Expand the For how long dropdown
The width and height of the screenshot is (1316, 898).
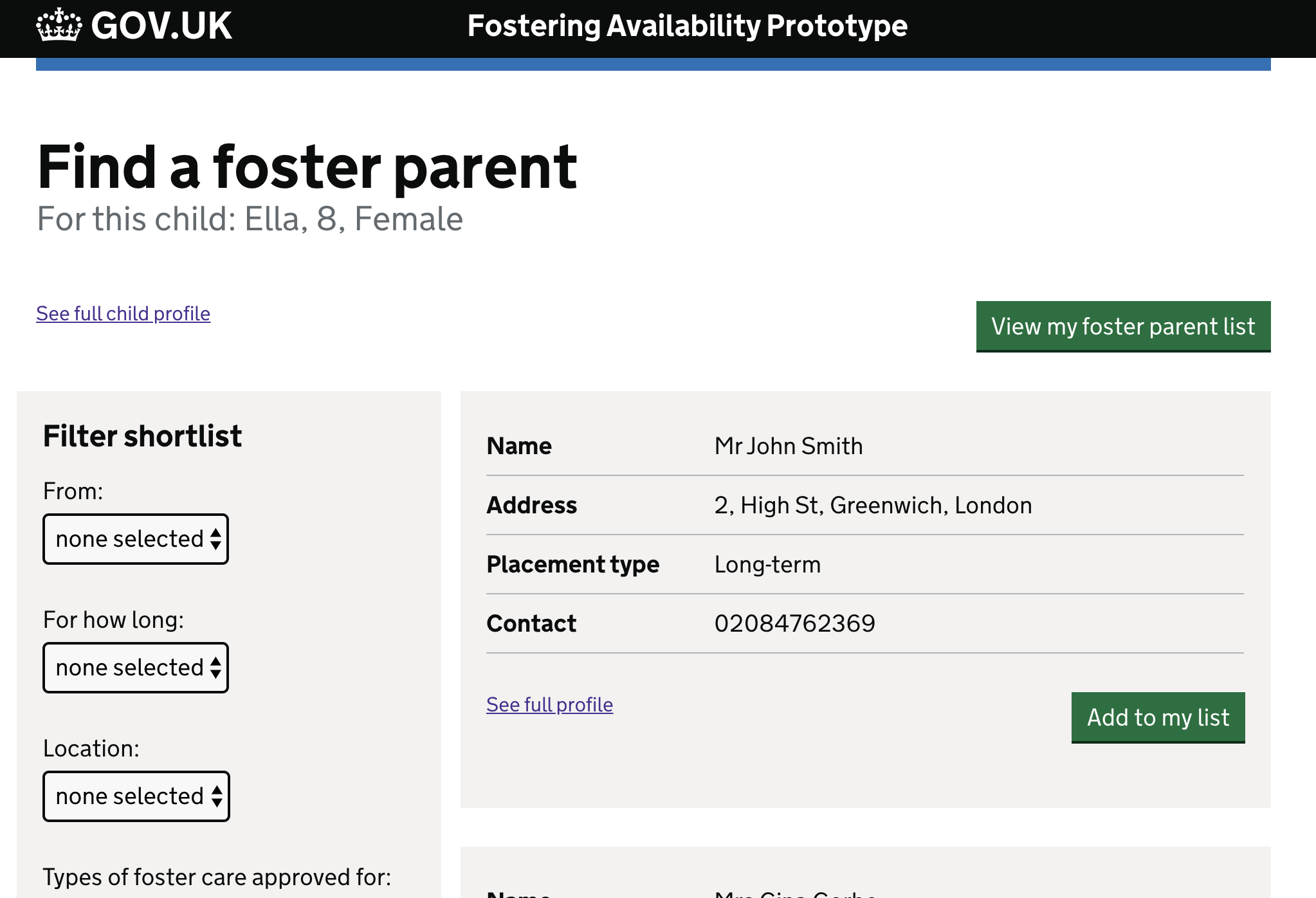(136, 668)
